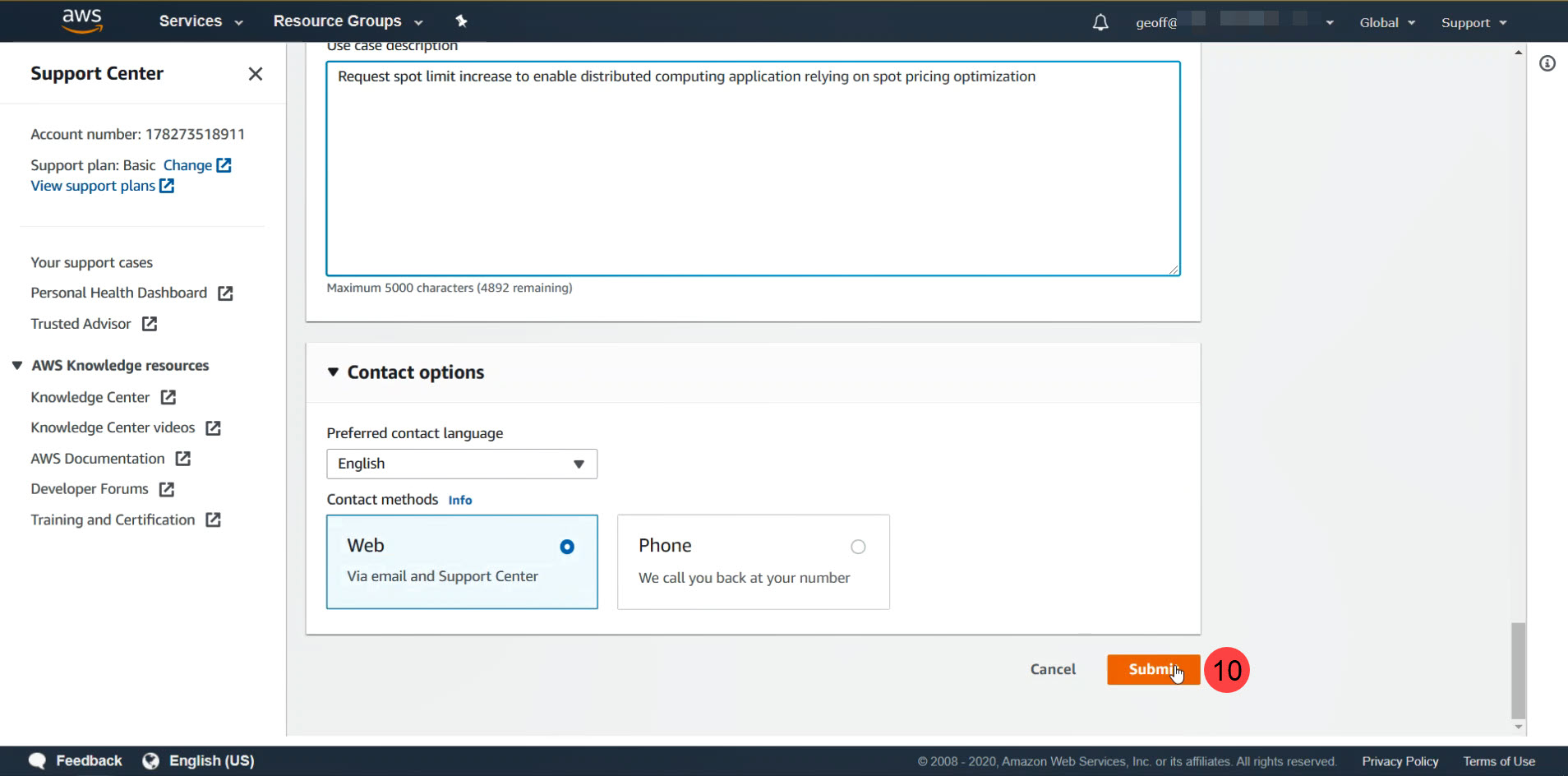
Task: Open the Preferred contact language dropdown
Action: 462,464
